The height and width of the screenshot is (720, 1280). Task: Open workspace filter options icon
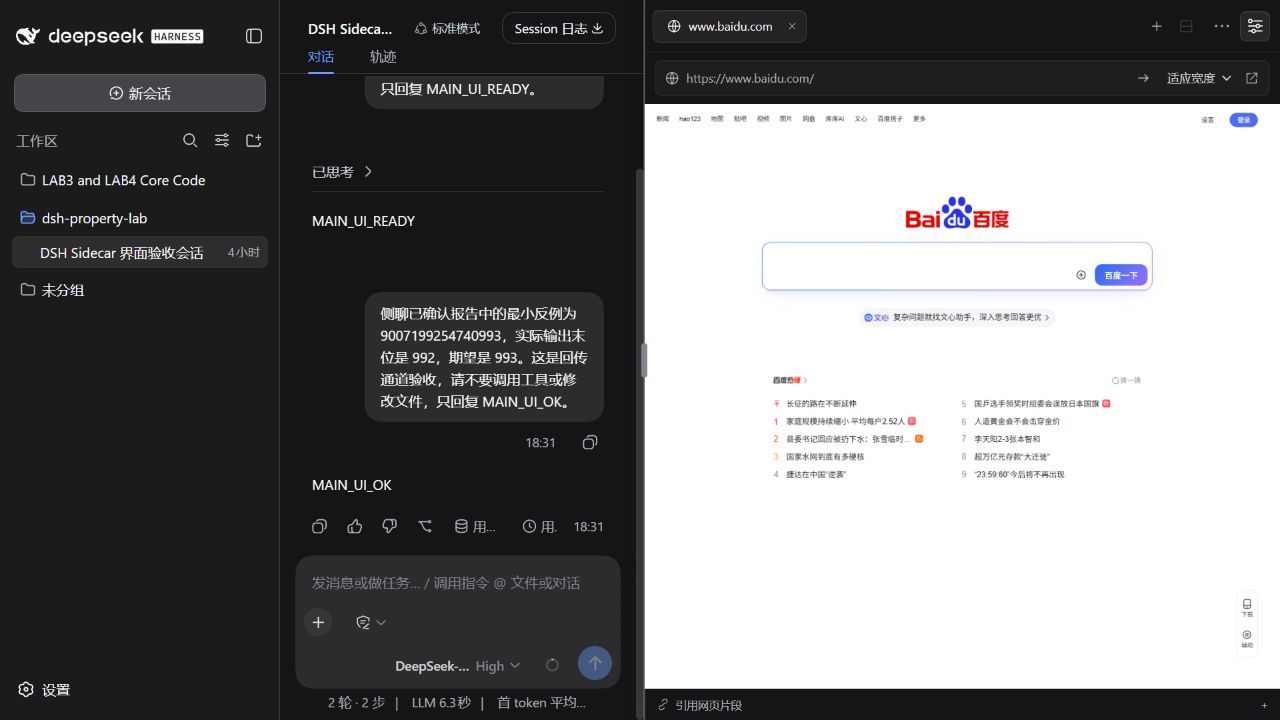pos(222,141)
